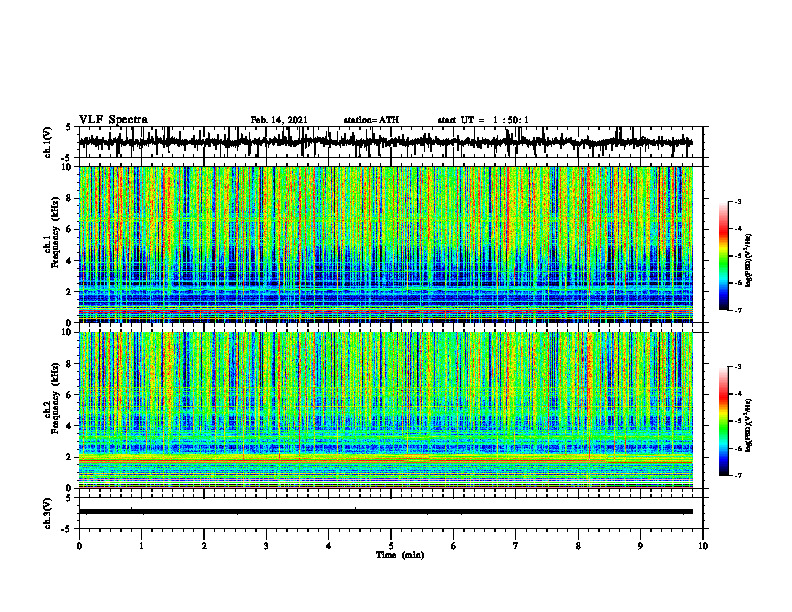Click the "-3" label on ch.1 color bar

pyautogui.click(x=737, y=202)
